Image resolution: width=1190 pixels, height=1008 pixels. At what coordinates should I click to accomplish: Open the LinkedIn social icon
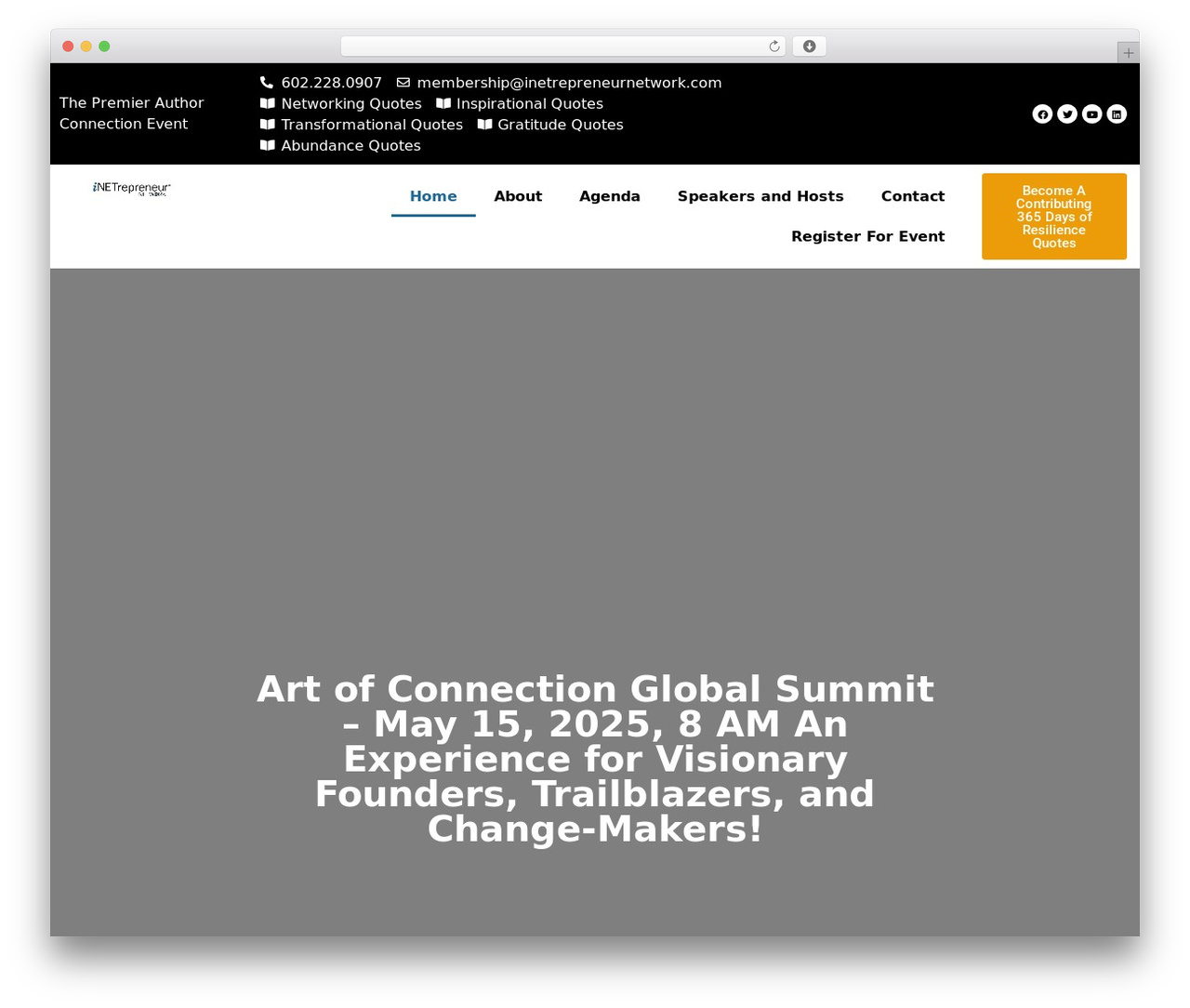[1117, 114]
